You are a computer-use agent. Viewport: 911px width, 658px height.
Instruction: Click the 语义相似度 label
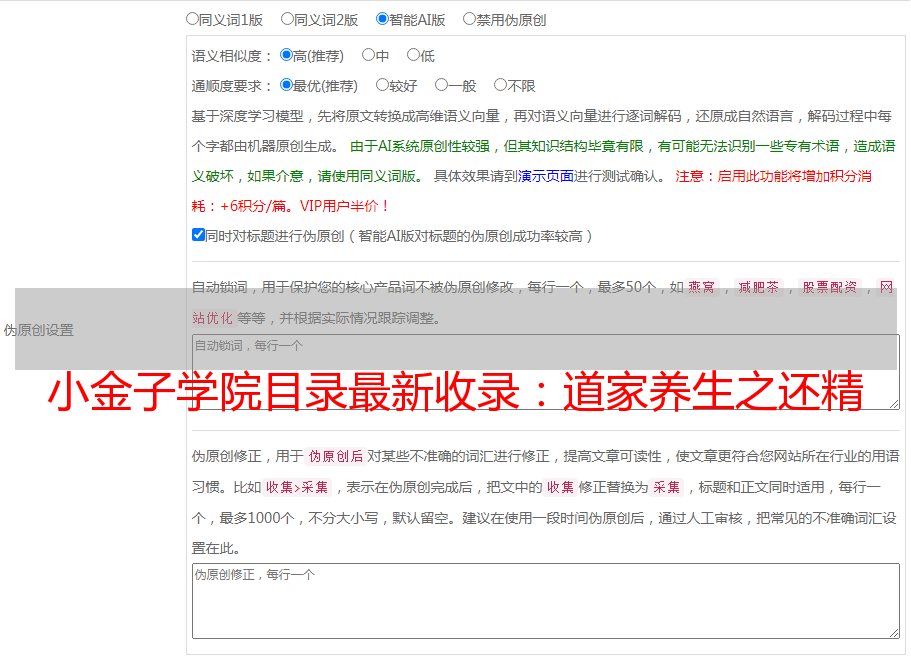(231, 56)
